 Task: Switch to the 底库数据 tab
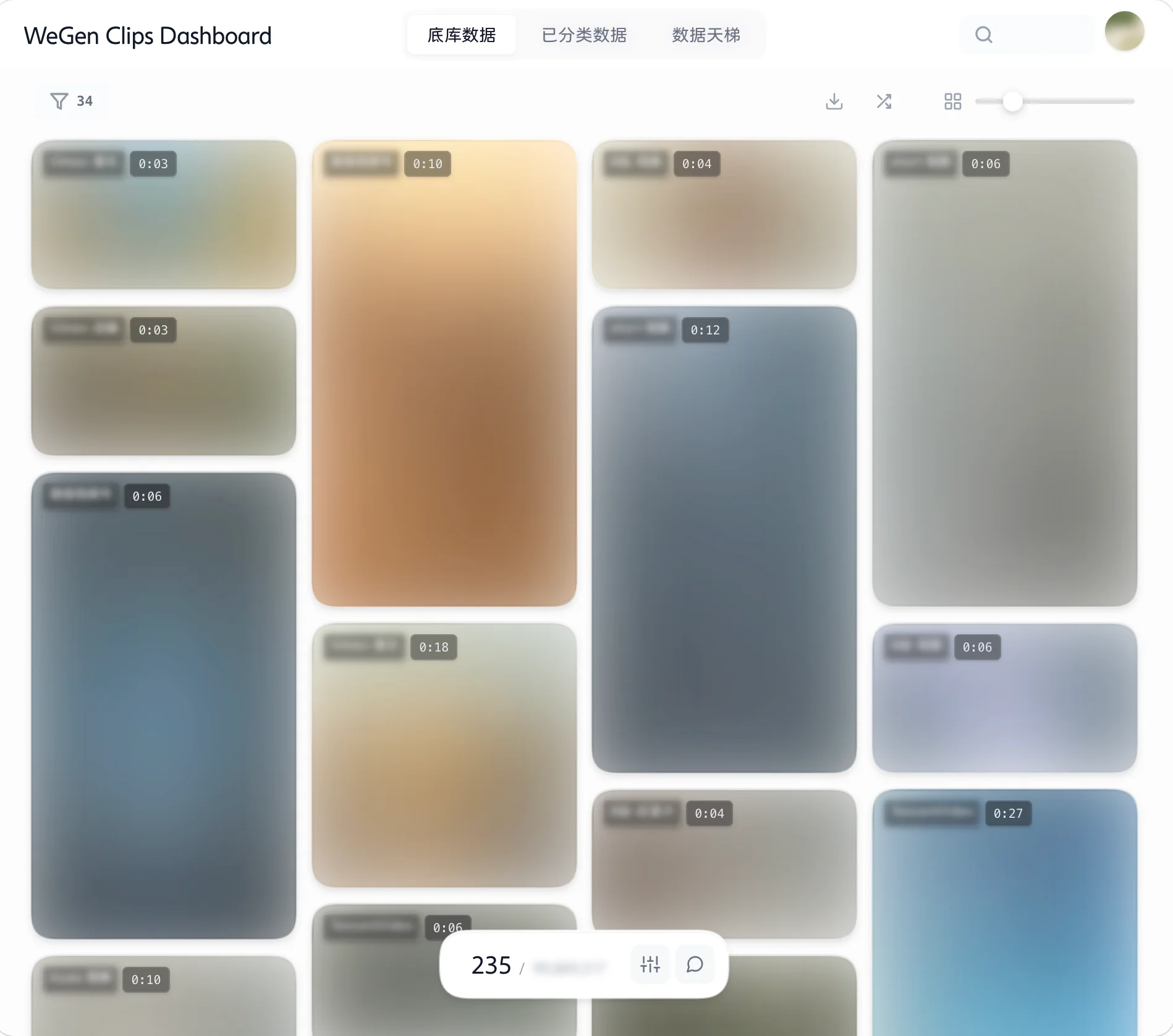point(462,35)
